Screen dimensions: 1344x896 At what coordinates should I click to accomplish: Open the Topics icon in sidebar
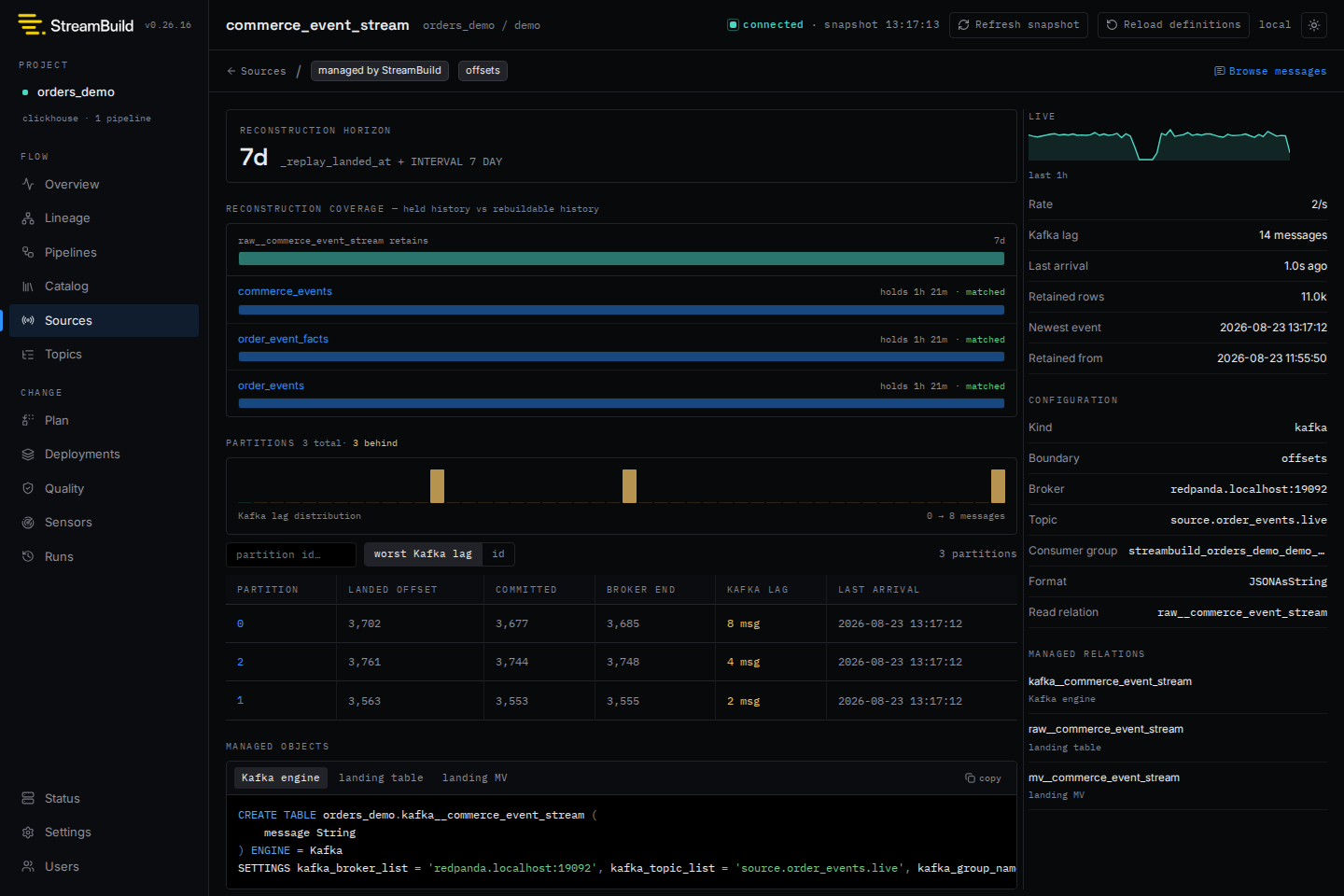(x=28, y=355)
